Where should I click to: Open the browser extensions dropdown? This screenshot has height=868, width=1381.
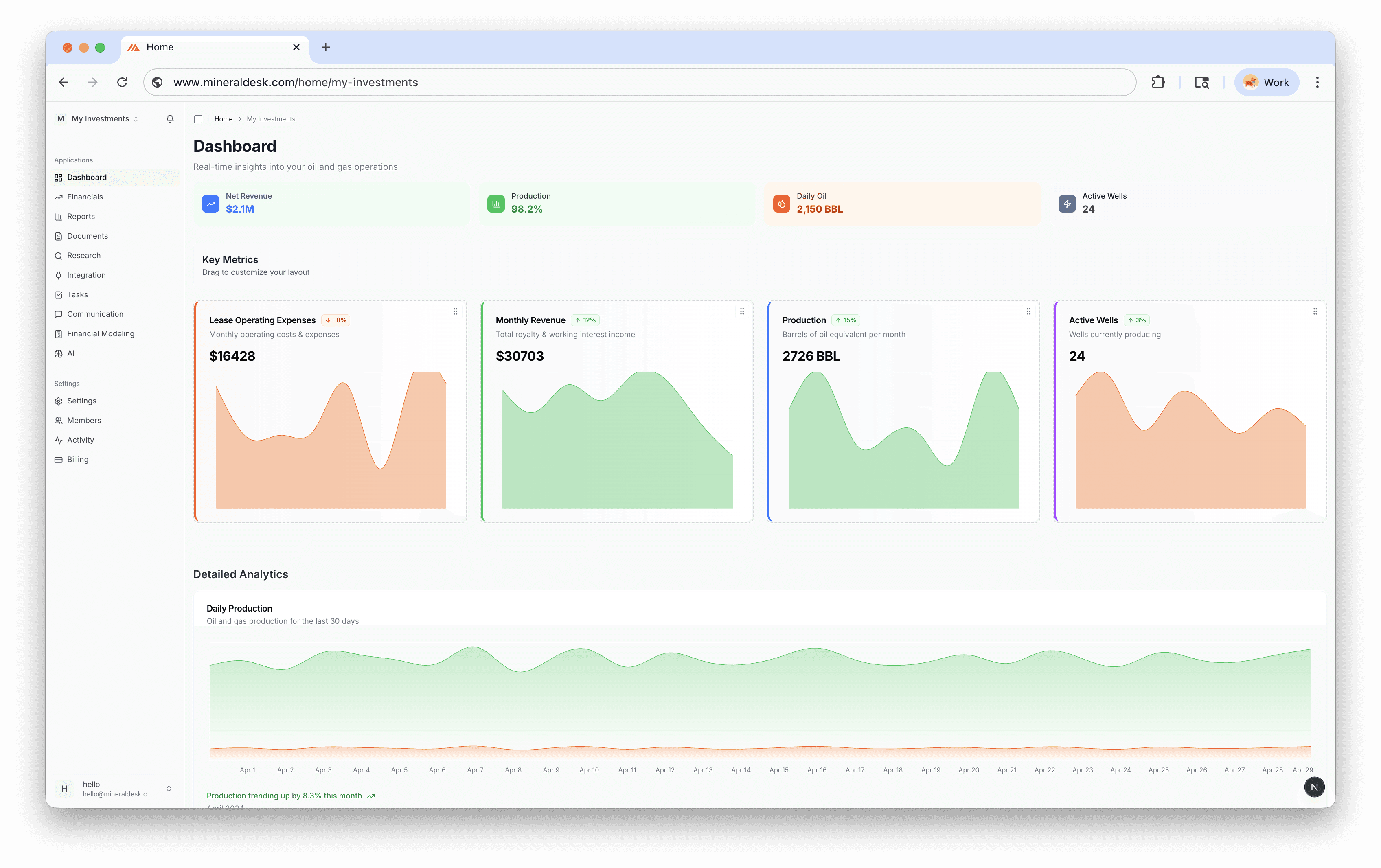1158,82
